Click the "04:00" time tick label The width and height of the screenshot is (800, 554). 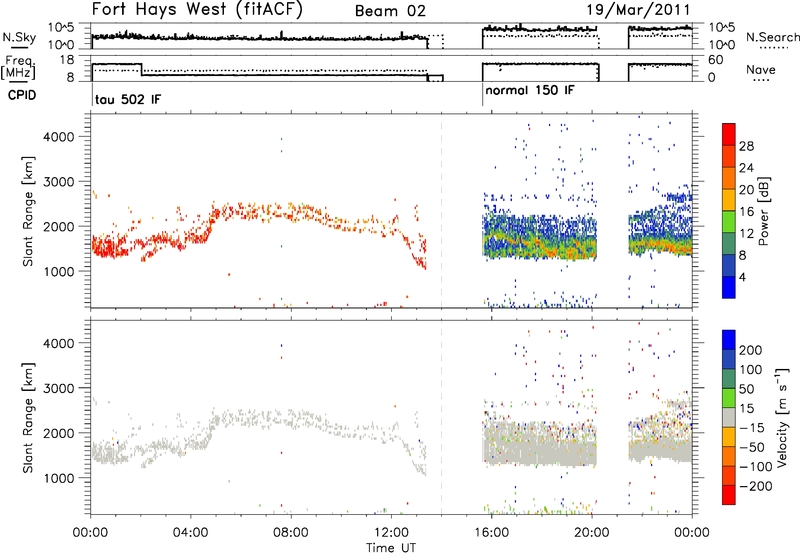tap(191, 533)
